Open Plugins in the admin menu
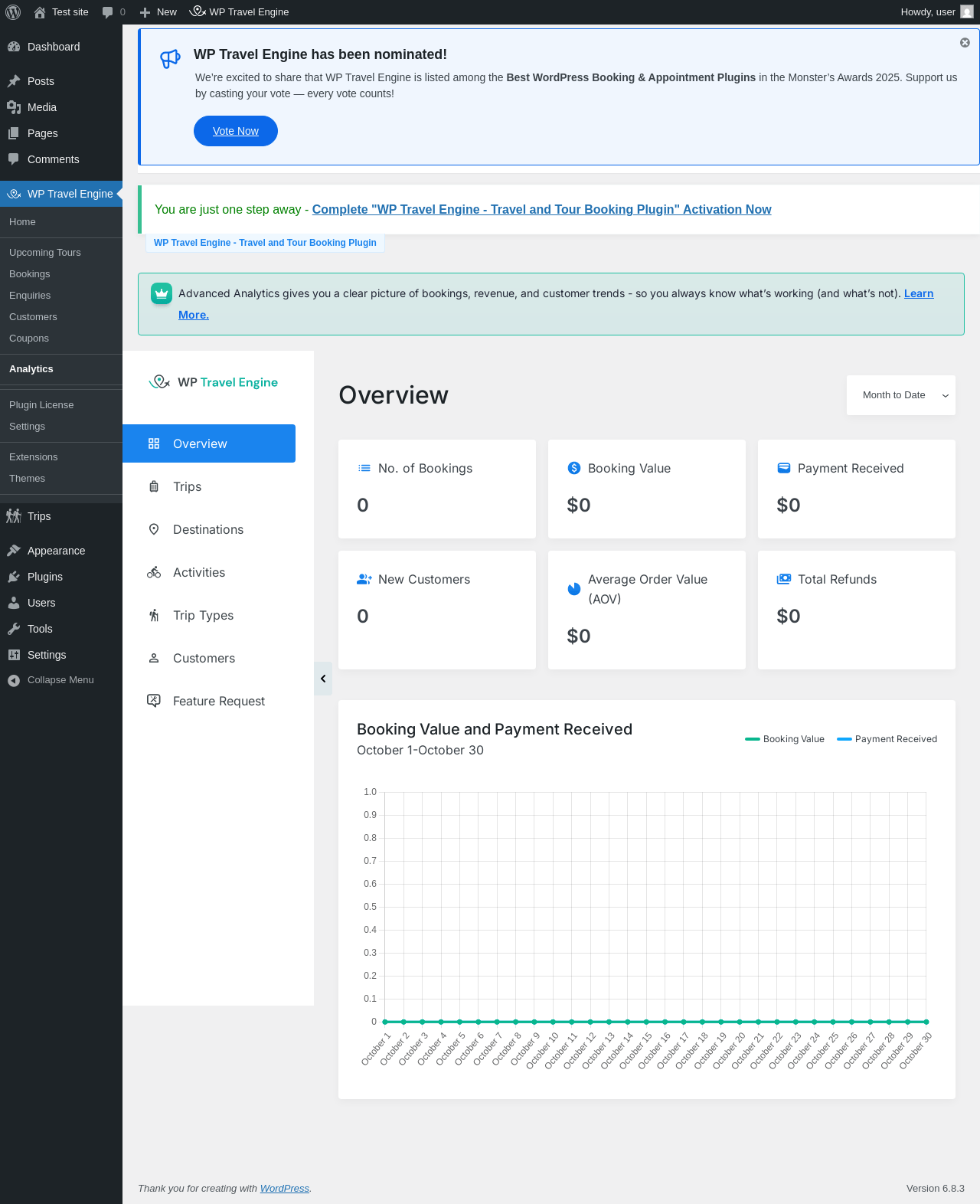Viewport: 980px width, 1204px height. click(x=45, y=577)
